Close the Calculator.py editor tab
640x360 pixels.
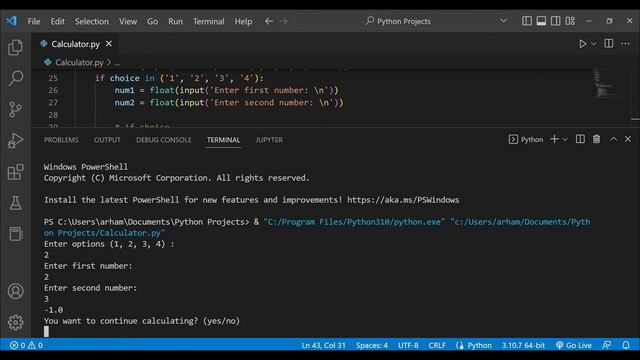pyautogui.click(x=109, y=44)
